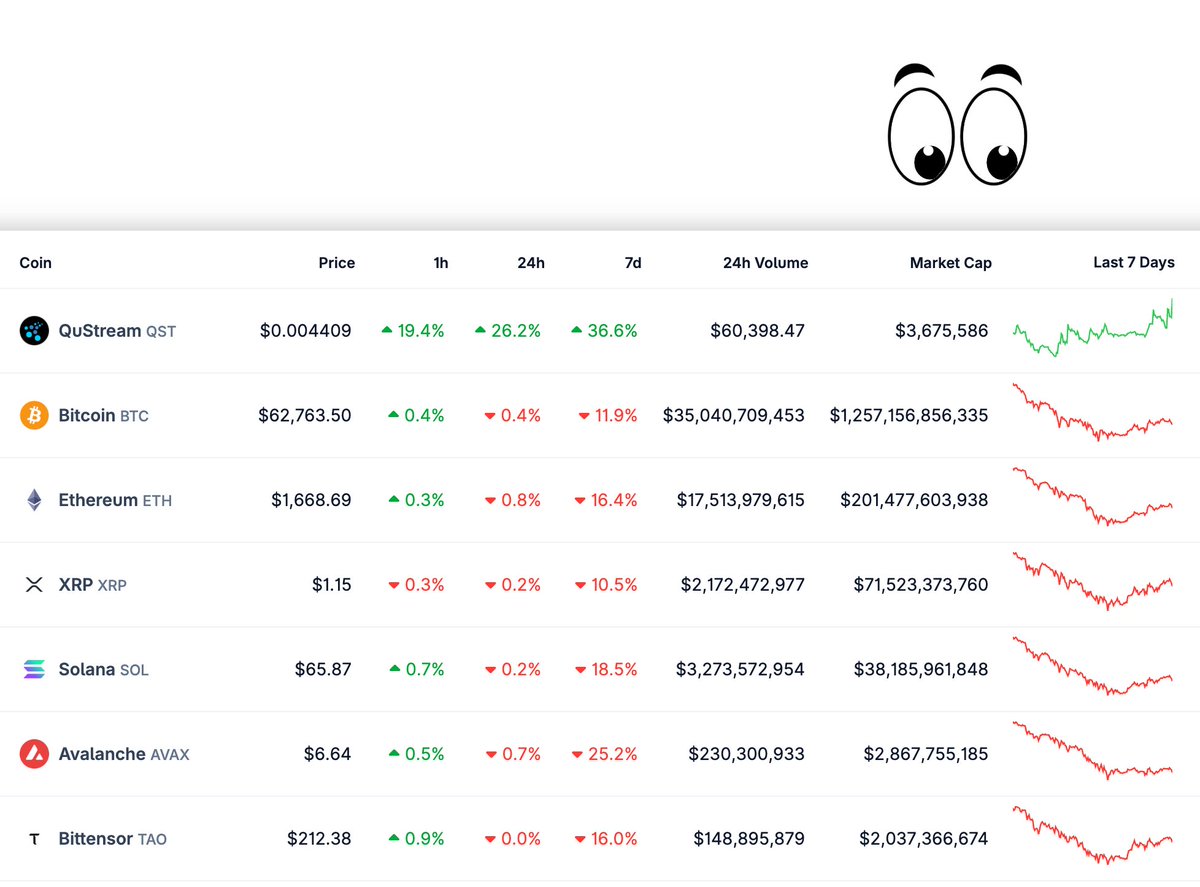Open the Bitcoin BTC coin link

coord(103,415)
